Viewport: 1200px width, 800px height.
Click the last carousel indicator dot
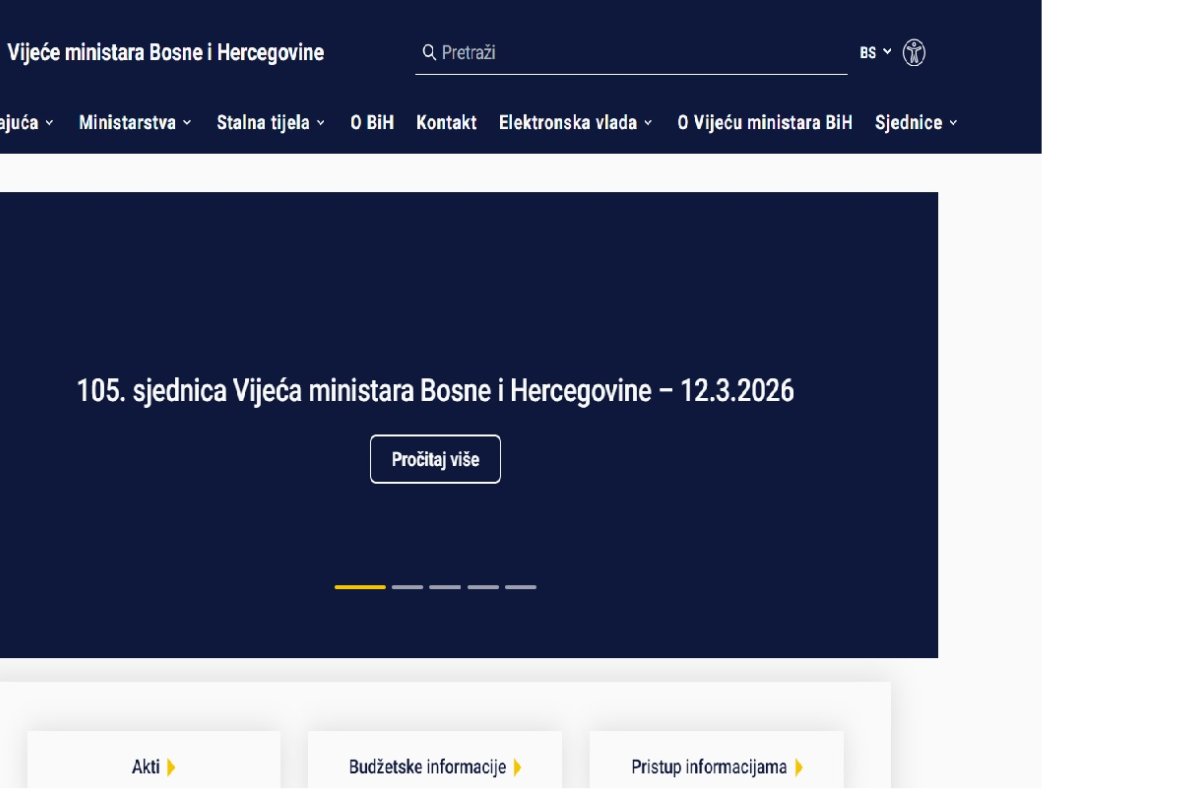[x=522, y=587]
